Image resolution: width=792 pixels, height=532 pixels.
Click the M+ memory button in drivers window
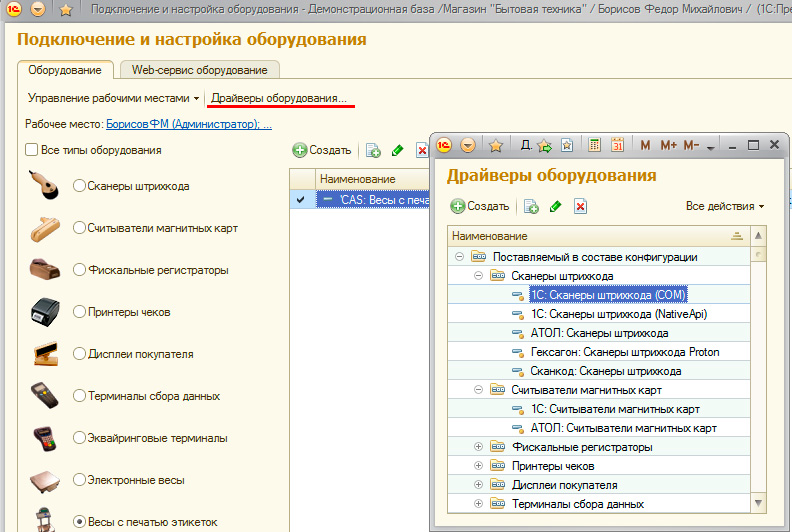pos(668,146)
